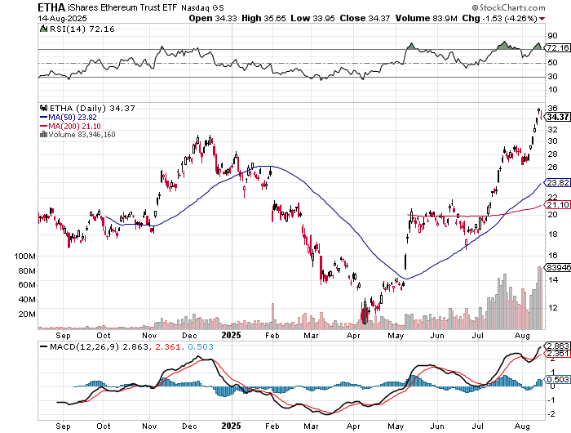Click the 100M volume axis label
The width and height of the screenshot is (571, 433).
[25, 256]
